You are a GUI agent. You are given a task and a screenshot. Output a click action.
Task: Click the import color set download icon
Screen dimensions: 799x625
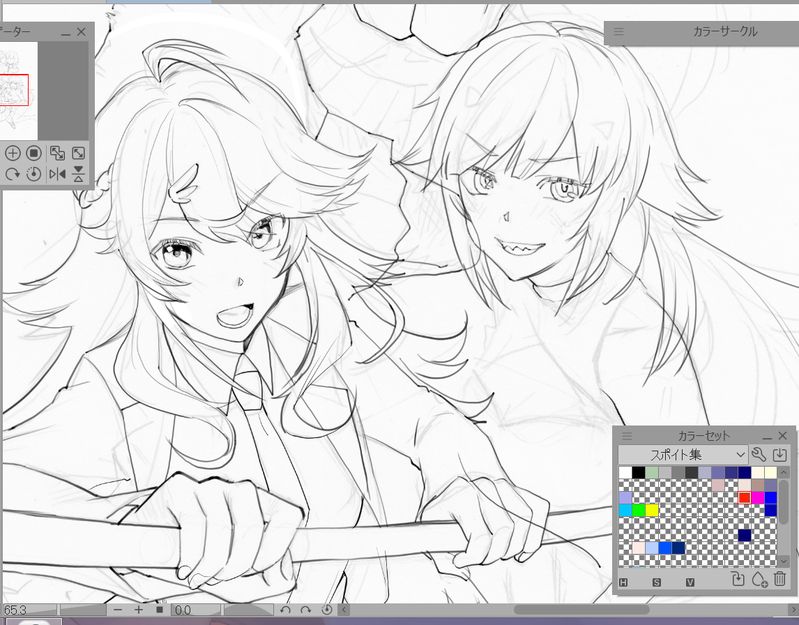pos(780,454)
